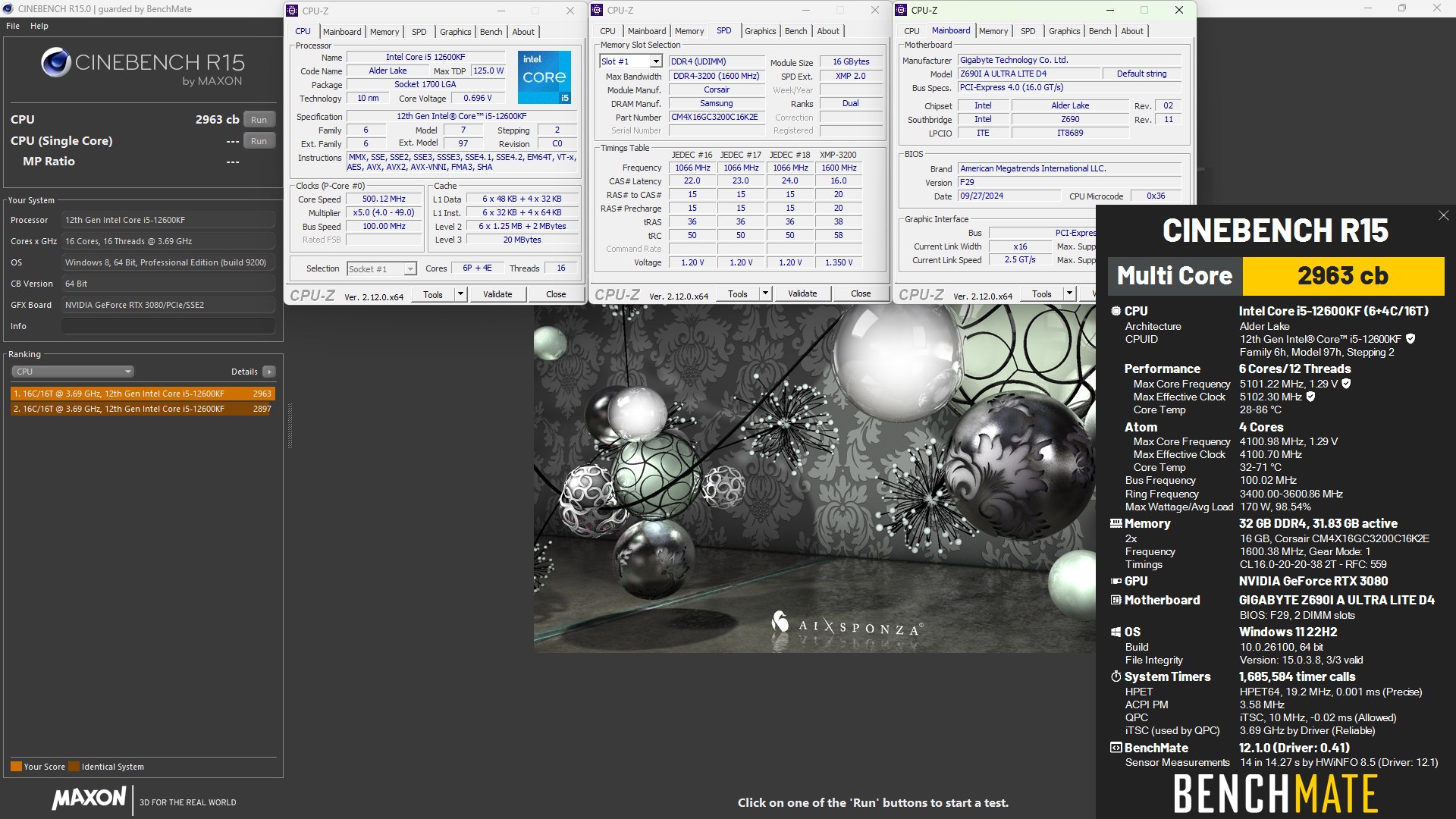The image size is (1456, 819).
Task: Click the SPD CPU-Z window title icon
Action: [598, 10]
